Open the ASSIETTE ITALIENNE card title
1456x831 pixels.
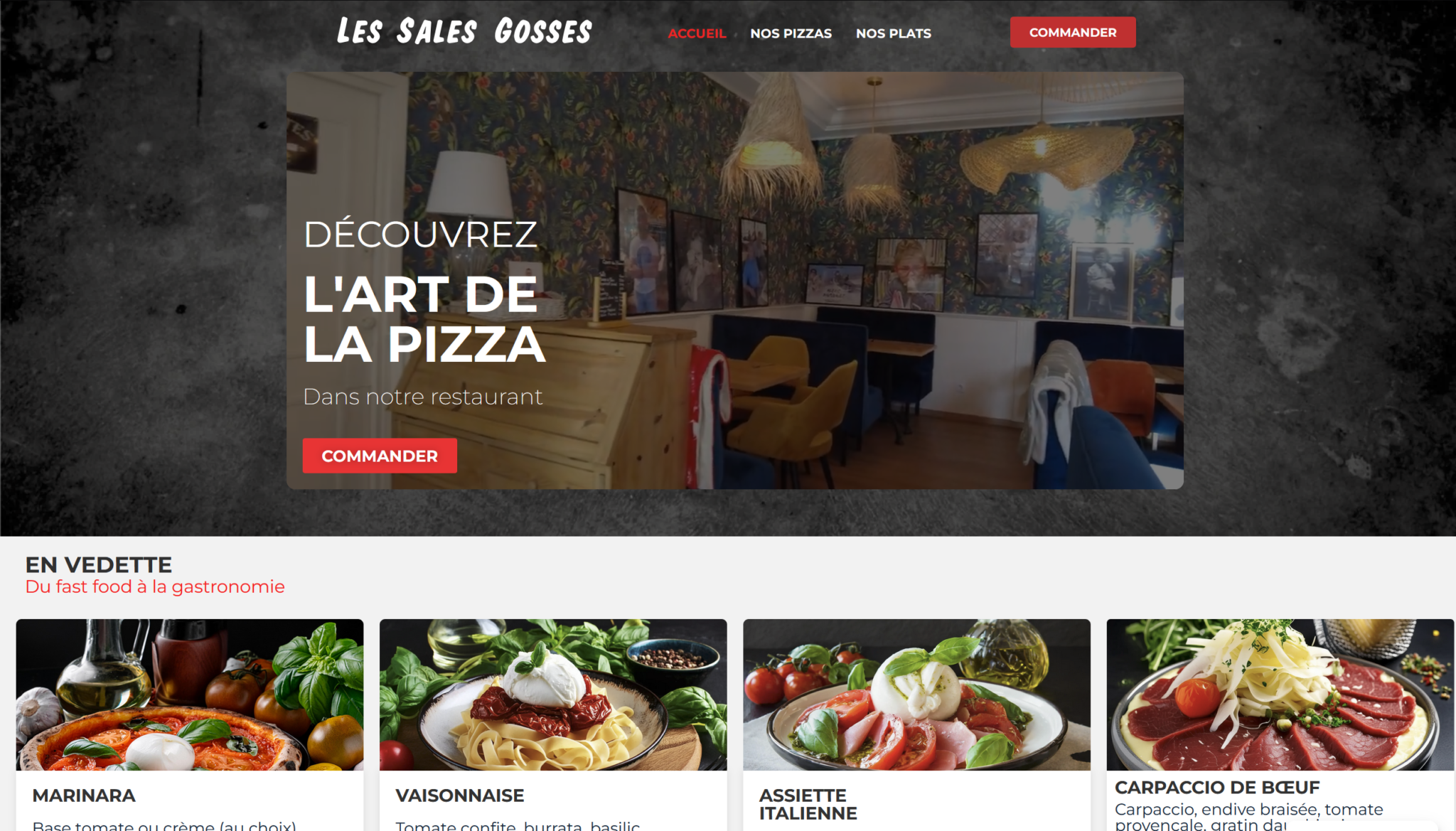(808, 804)
